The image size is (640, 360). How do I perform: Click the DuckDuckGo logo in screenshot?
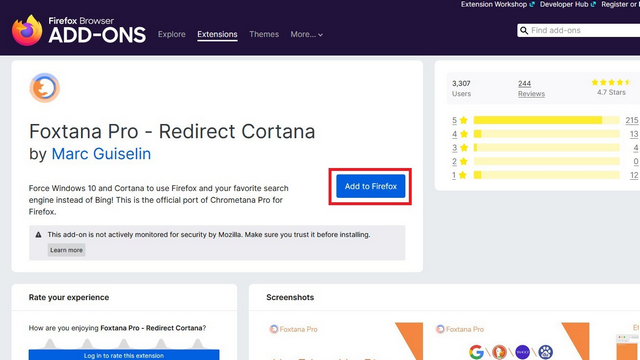[x=499, y=352]
